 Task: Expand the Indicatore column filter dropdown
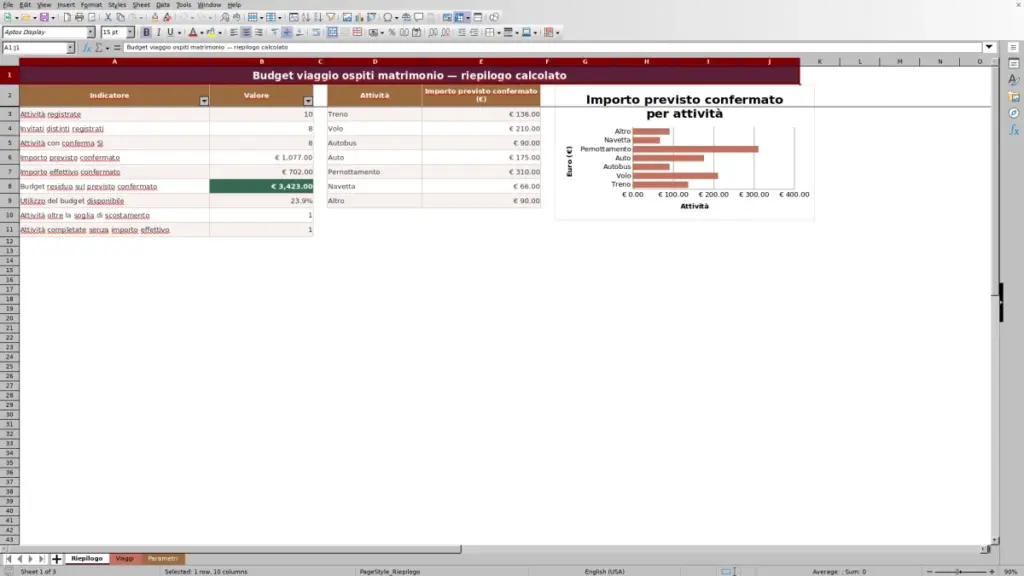(x=204, y=101)
